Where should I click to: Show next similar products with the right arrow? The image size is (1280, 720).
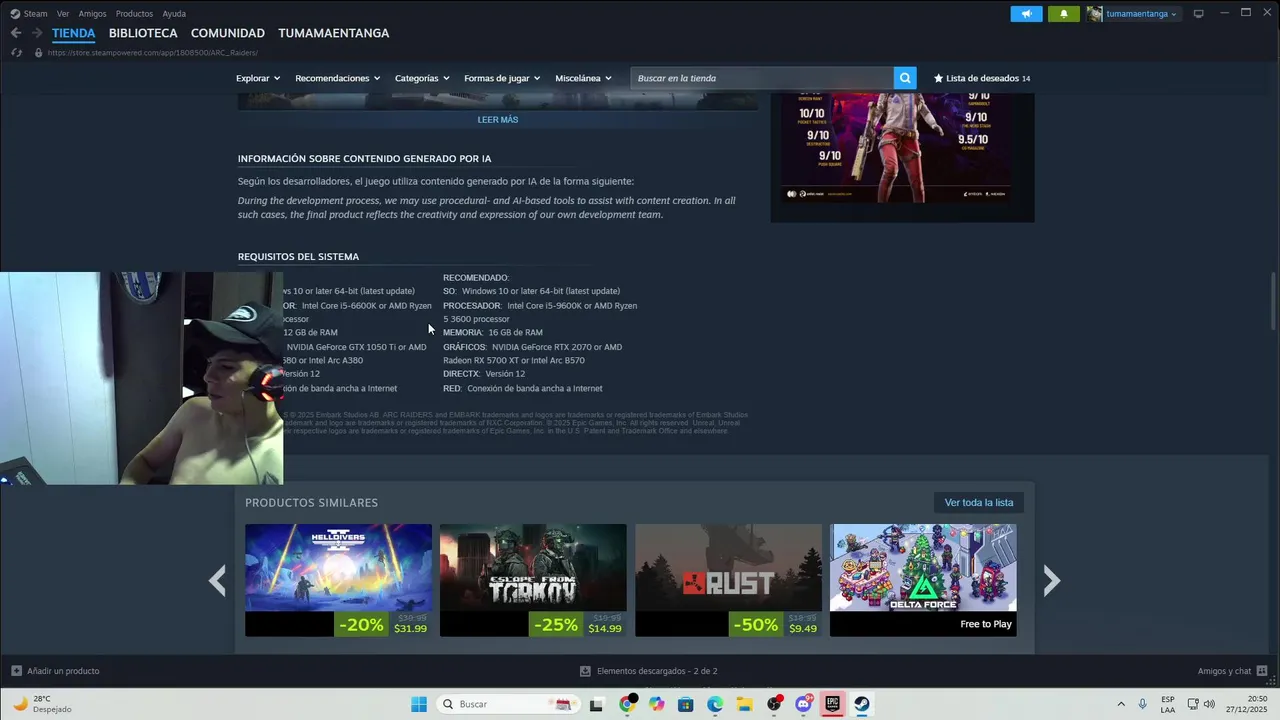[1051, 580]
